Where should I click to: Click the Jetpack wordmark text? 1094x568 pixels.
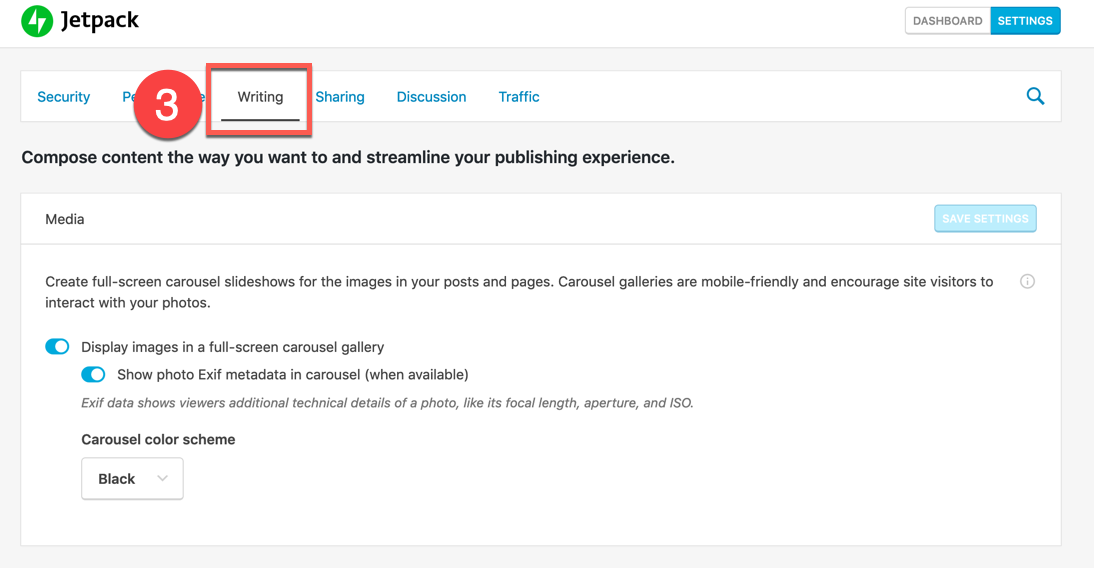(x=99, y=20)
